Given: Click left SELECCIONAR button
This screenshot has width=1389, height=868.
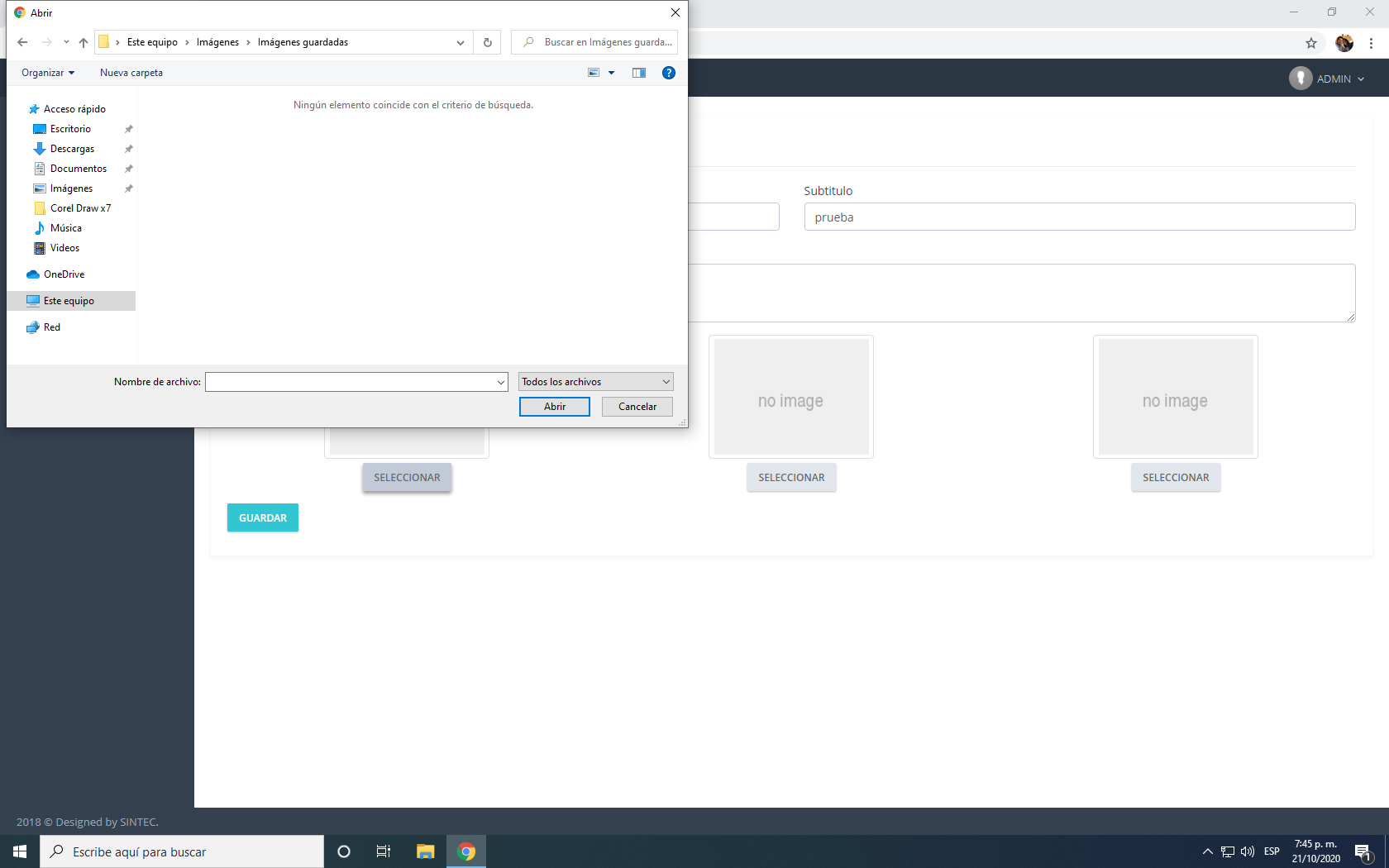Looking at the screenshot, I should click(407, 478).
